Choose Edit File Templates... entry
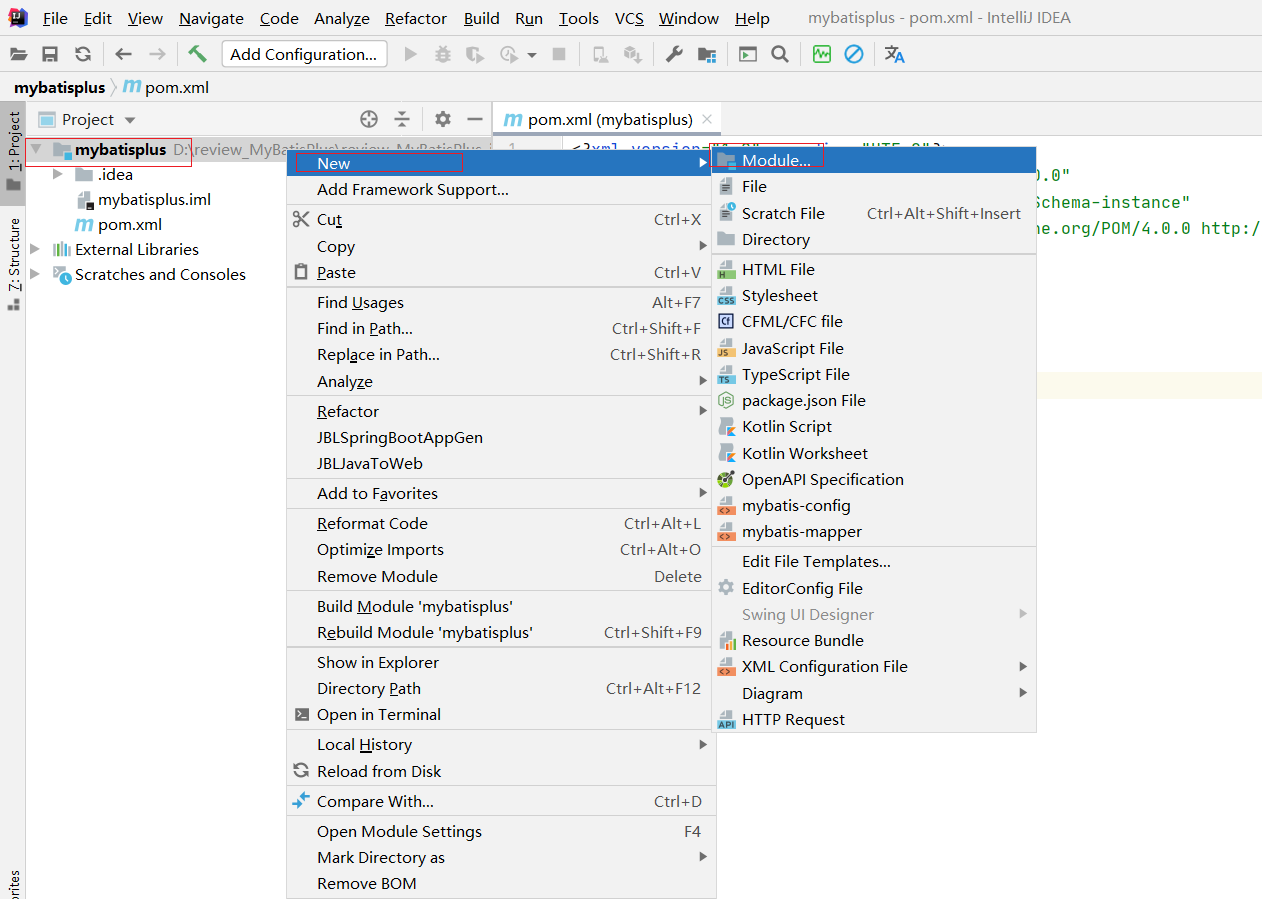The height and width of the screenshot is (899, 1262). pos(873,561)
